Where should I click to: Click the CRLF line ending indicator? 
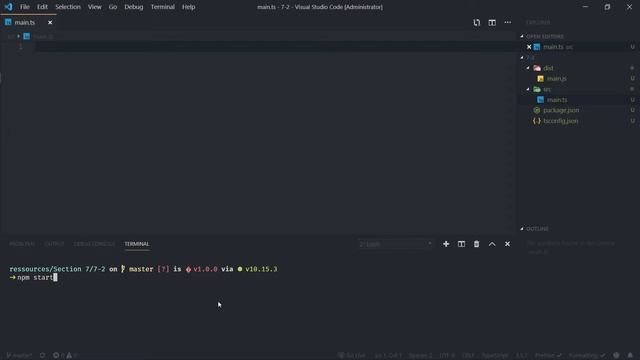click(469, 356)
